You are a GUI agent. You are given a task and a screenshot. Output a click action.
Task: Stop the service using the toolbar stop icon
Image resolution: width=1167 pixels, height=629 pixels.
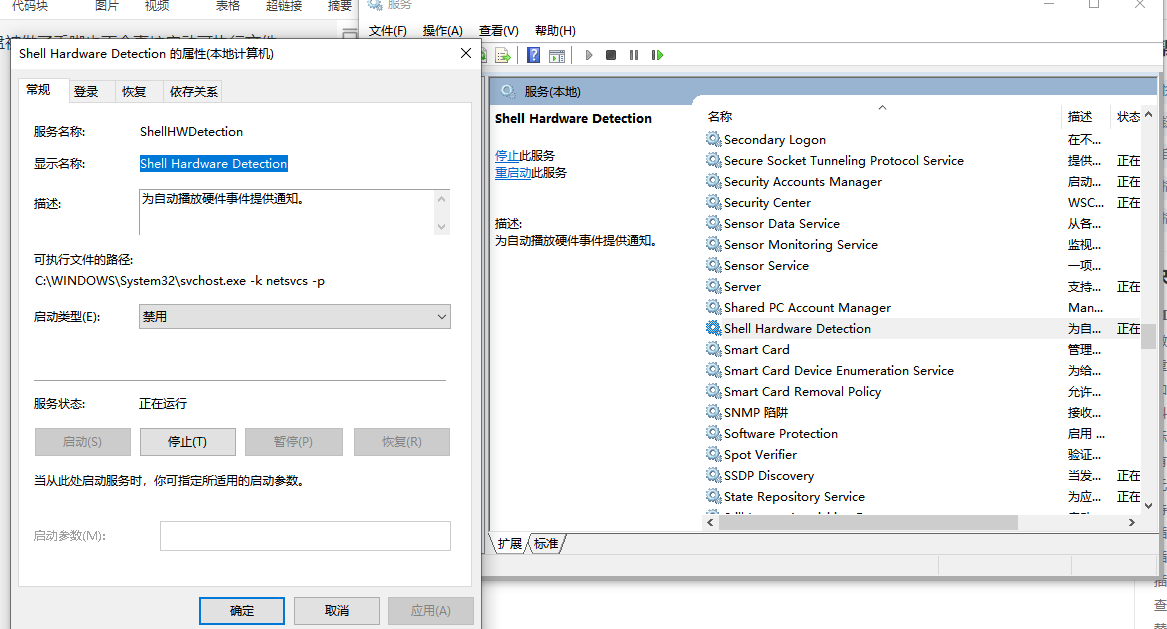(x=611, y=55)
